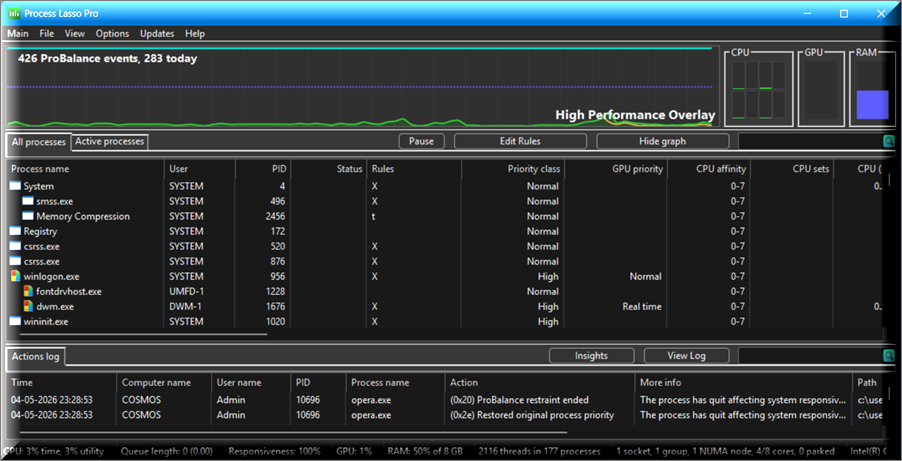Select the ProBalance restraint ended log entry
The height and width of the screenshot is (461, 902).
tap(446, 400)
